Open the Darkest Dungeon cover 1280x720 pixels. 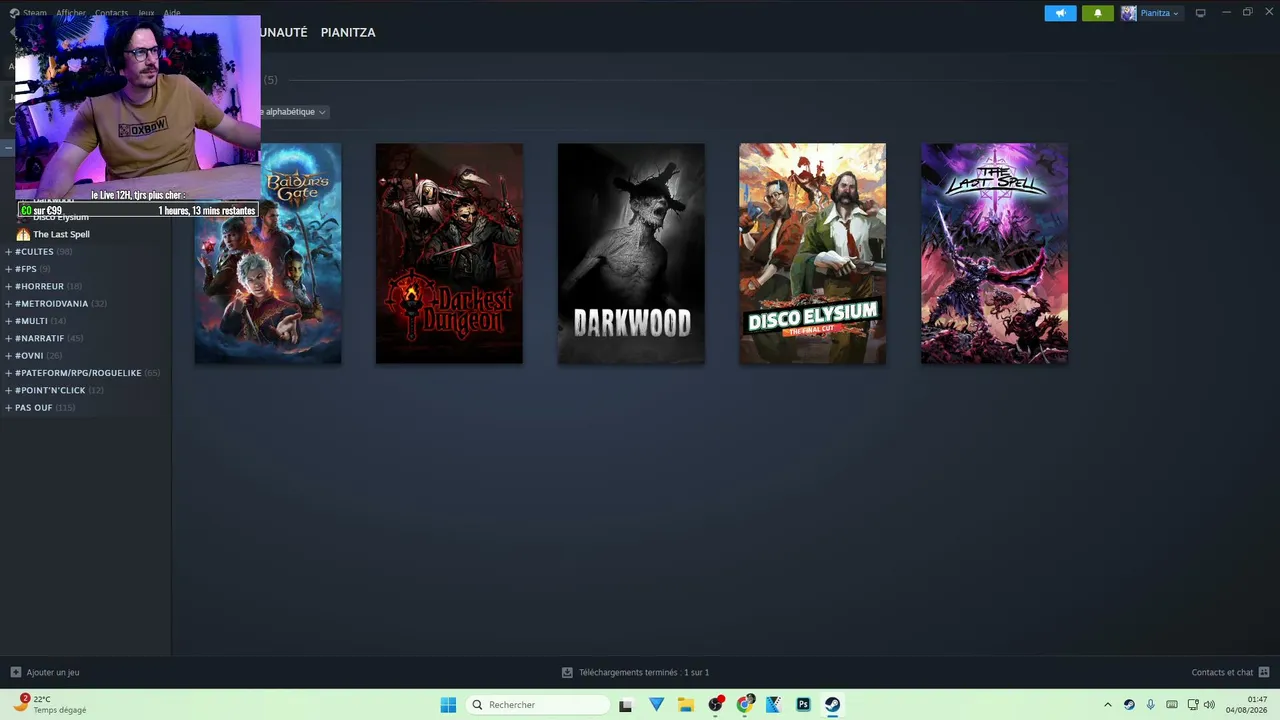(449, 253)
